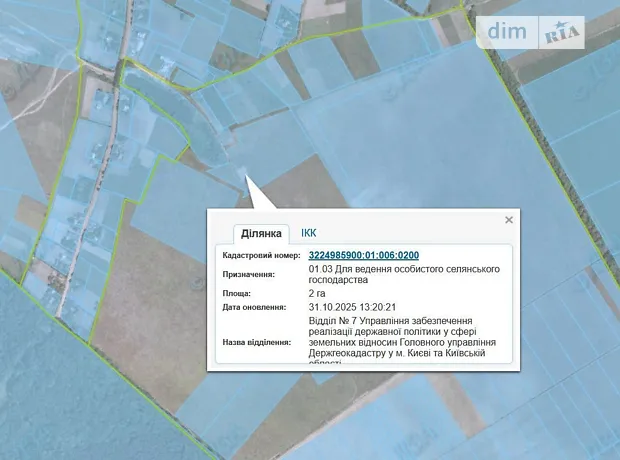Click the 31.10.2025 13:20:21 update date
Viewport: 620px width, 460px height.
353,308
